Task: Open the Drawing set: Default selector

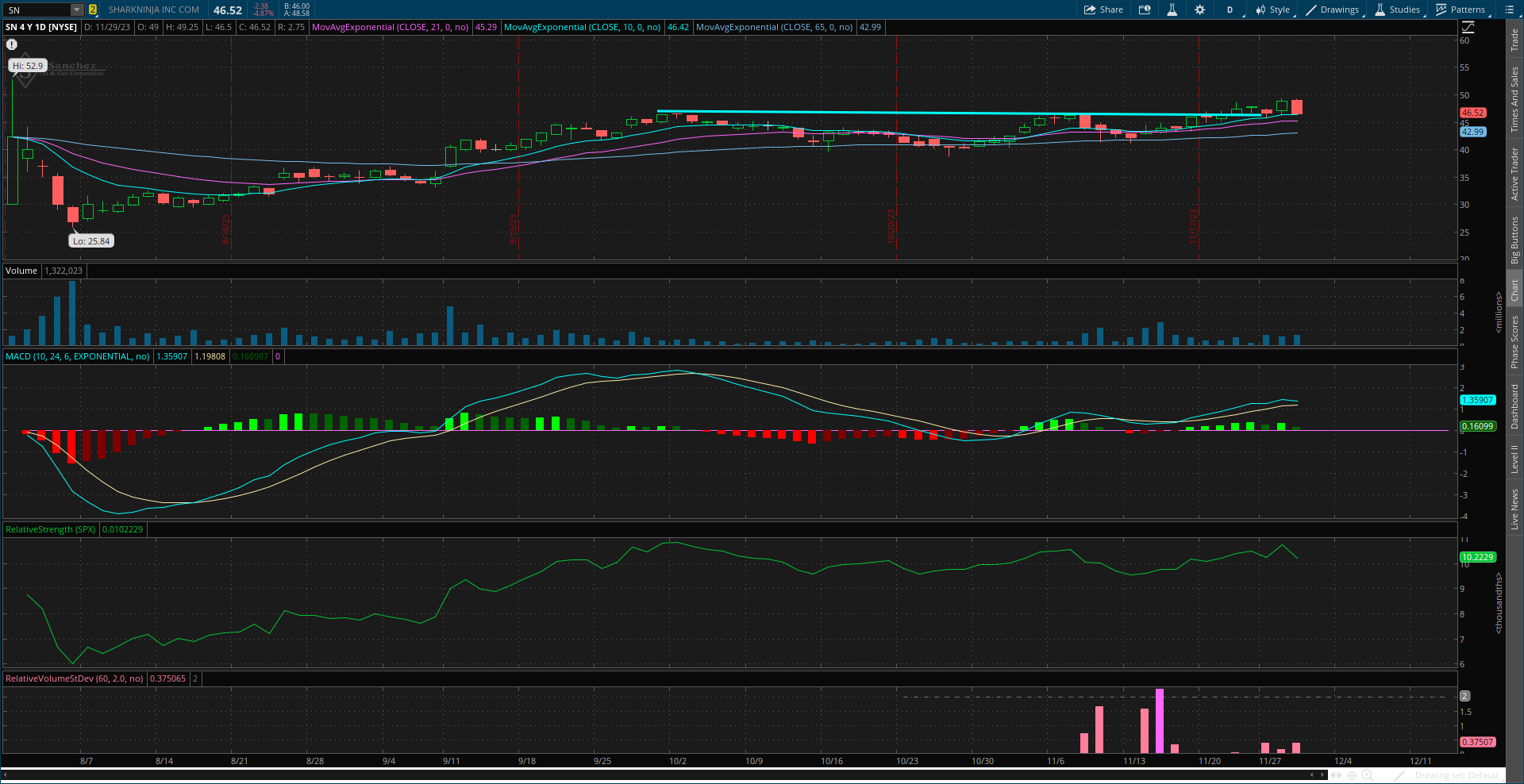Action: point(1457,775)
